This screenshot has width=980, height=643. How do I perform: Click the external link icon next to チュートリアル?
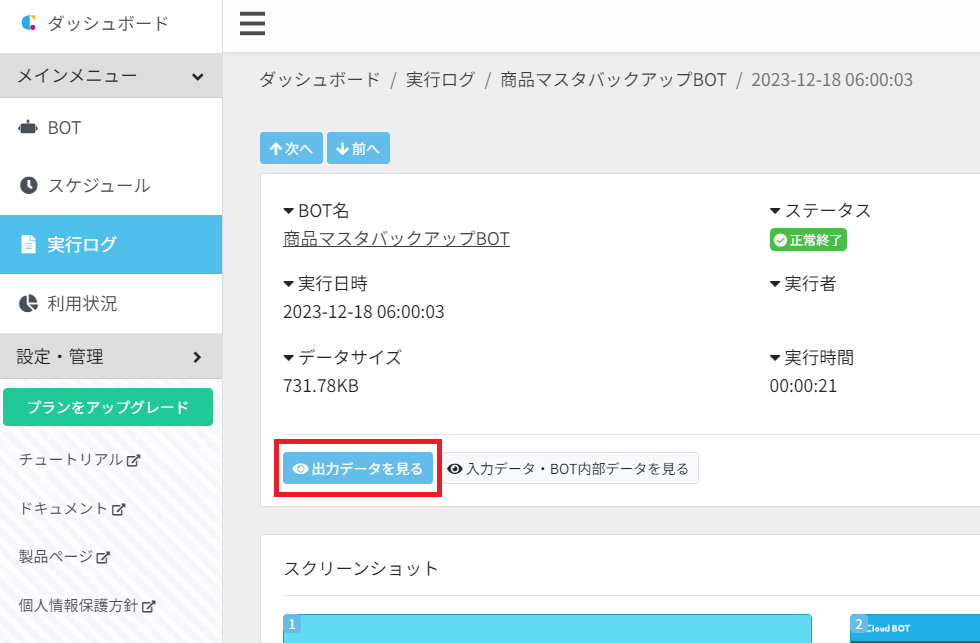(133, 461)
